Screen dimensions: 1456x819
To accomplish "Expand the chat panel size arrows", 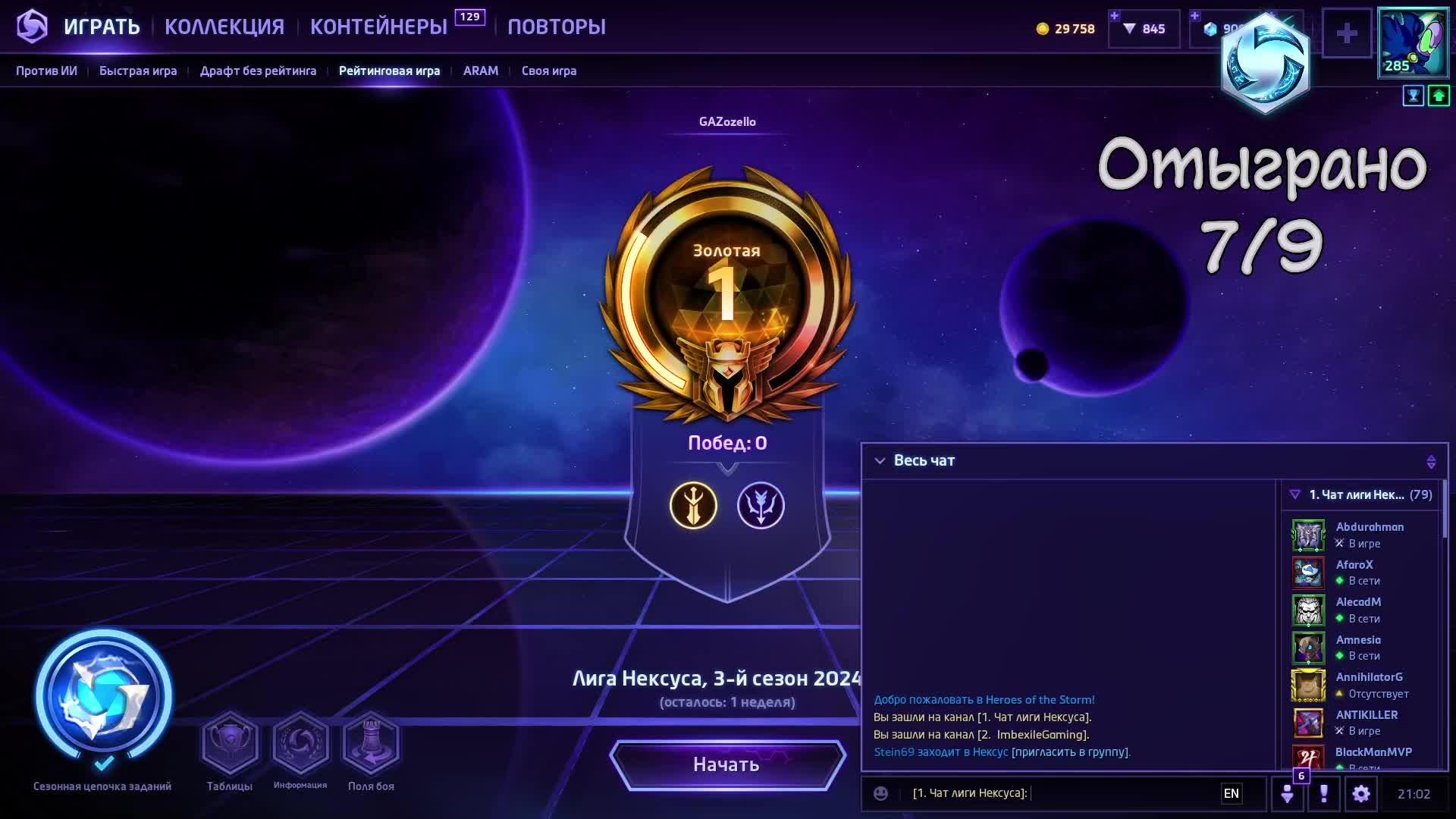I will click(1431, 461).
